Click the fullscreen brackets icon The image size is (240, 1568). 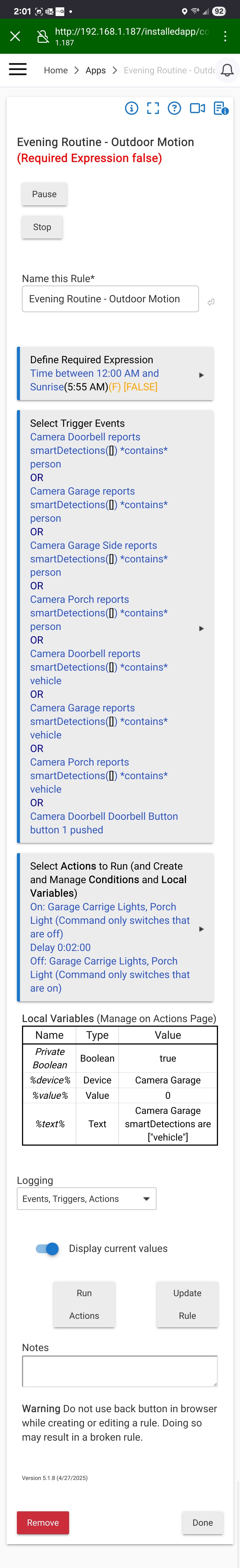pos(153,108)
